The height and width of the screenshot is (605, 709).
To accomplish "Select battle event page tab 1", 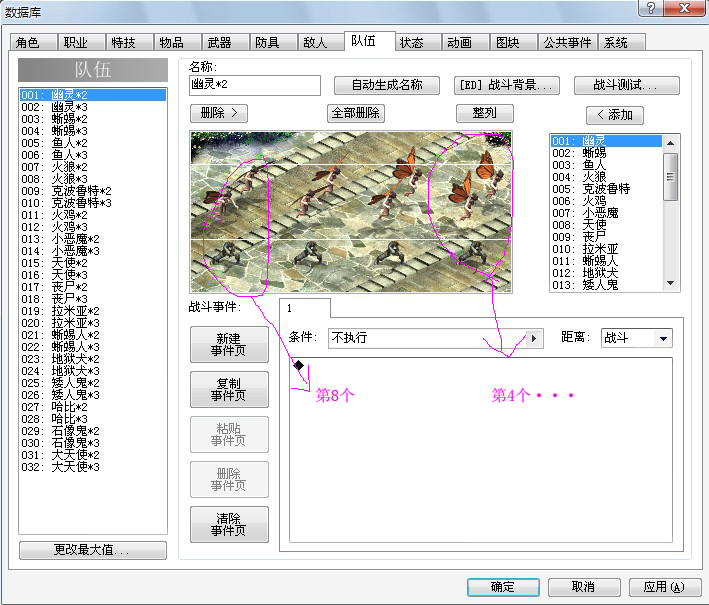I will (x=305, y=308).
